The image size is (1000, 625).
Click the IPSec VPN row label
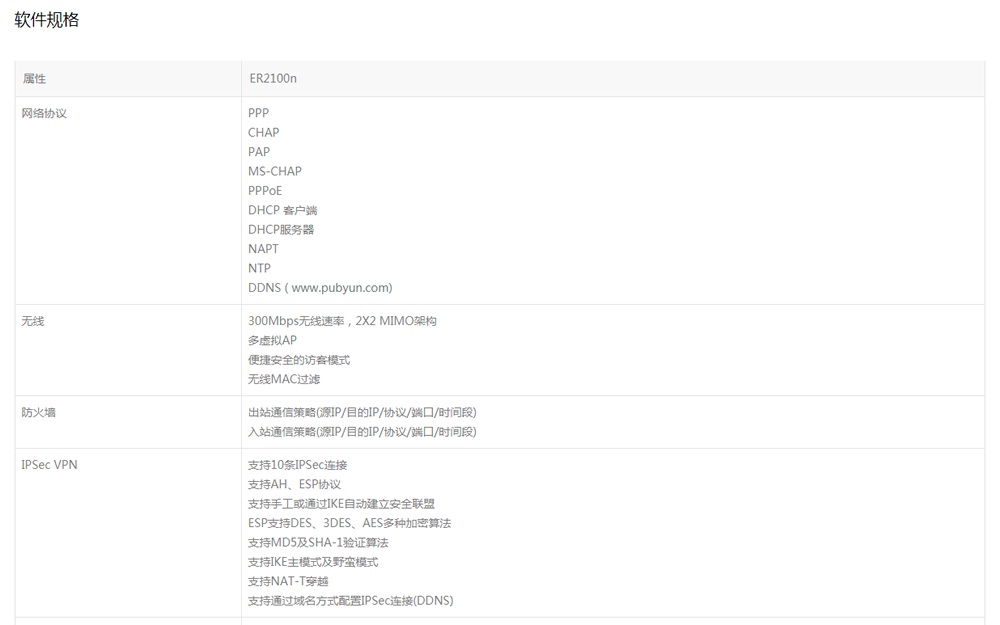[49, 465]
